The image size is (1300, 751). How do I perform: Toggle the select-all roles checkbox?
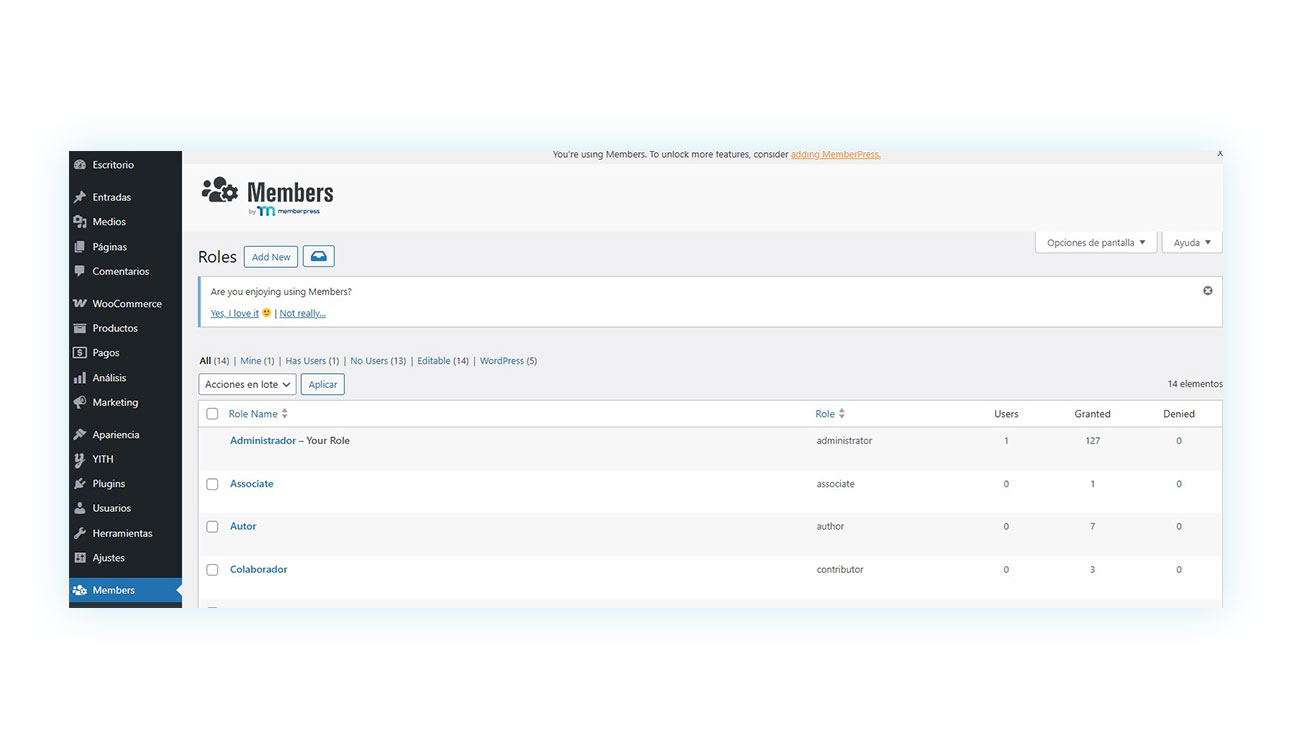click(x=212, y=414)
